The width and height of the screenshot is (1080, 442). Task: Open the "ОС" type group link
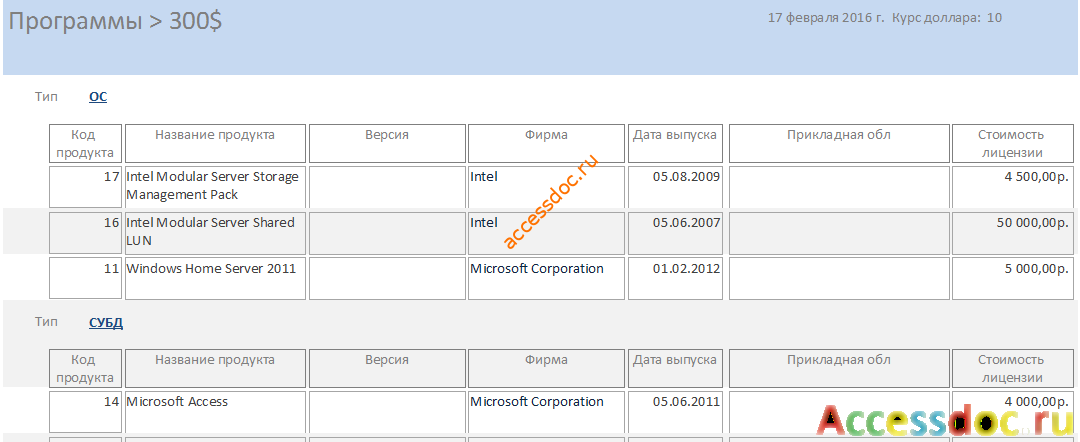coord(98,97)
